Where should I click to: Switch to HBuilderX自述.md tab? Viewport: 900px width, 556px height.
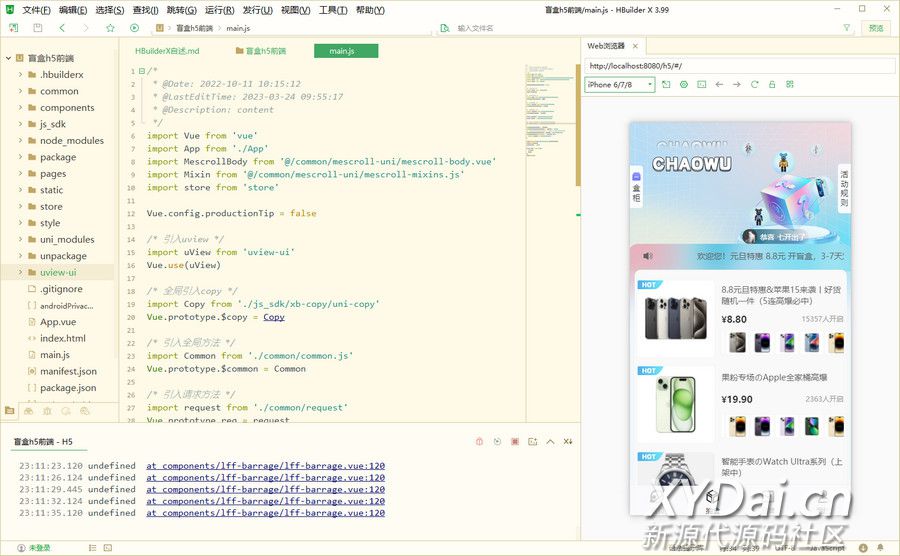pos(167,51)
